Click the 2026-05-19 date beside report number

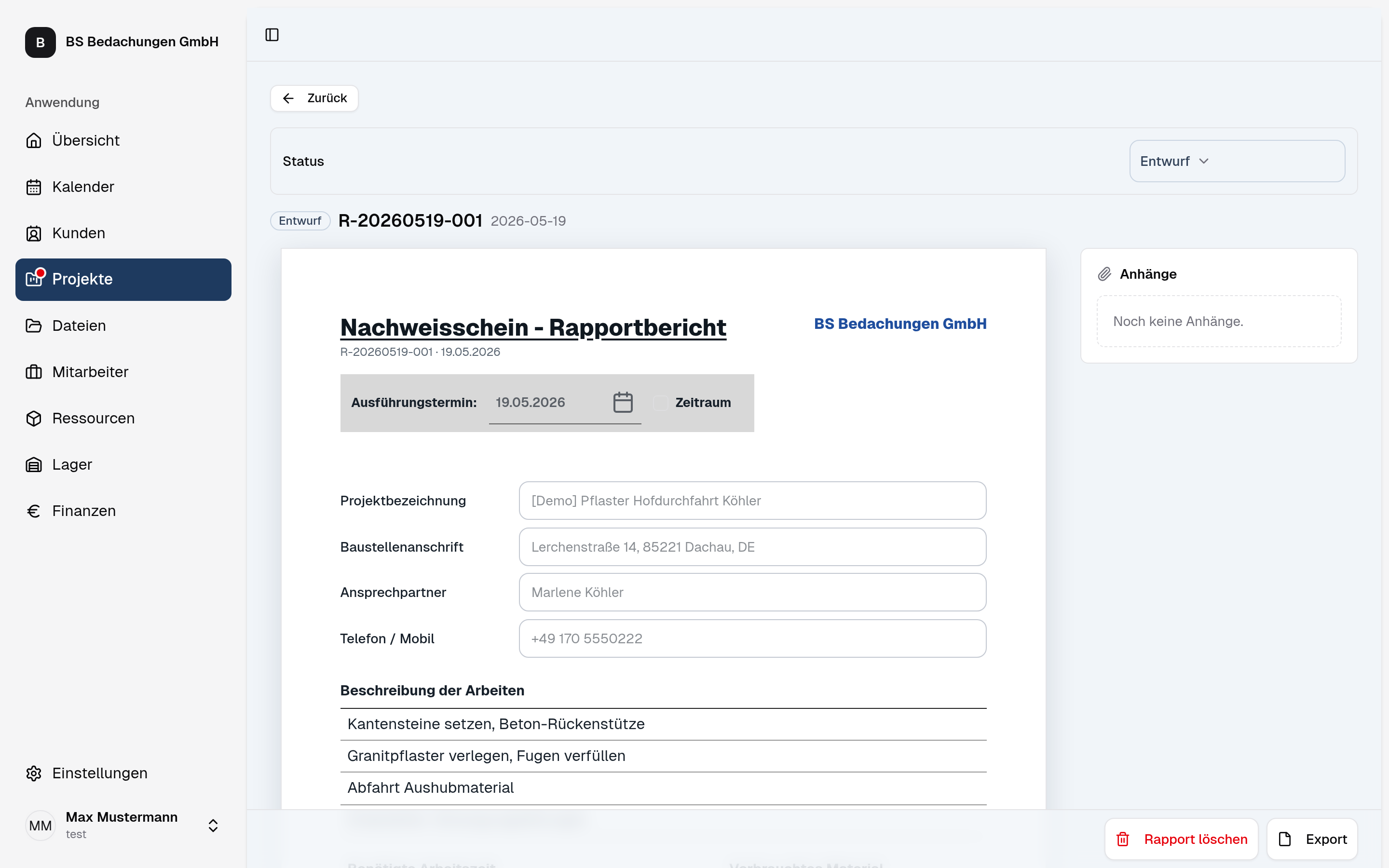coord(528,221)
